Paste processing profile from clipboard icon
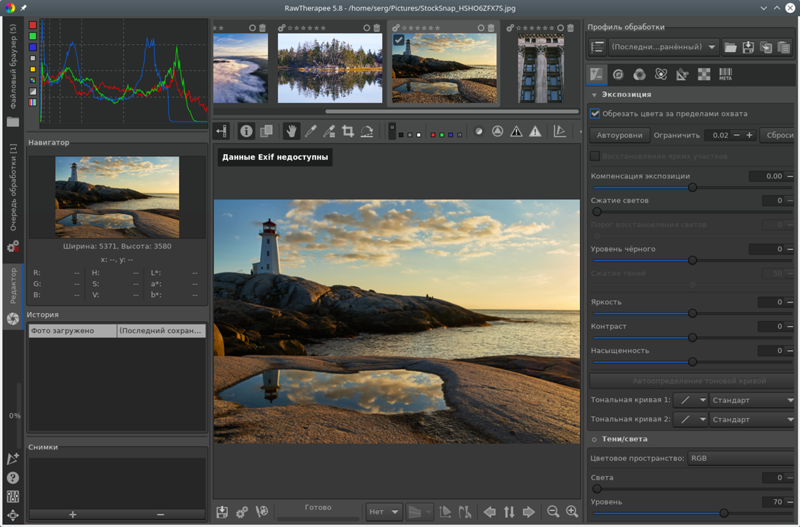Image resolution: width=800 pixels, height=527 pixels. pos(784,47)
